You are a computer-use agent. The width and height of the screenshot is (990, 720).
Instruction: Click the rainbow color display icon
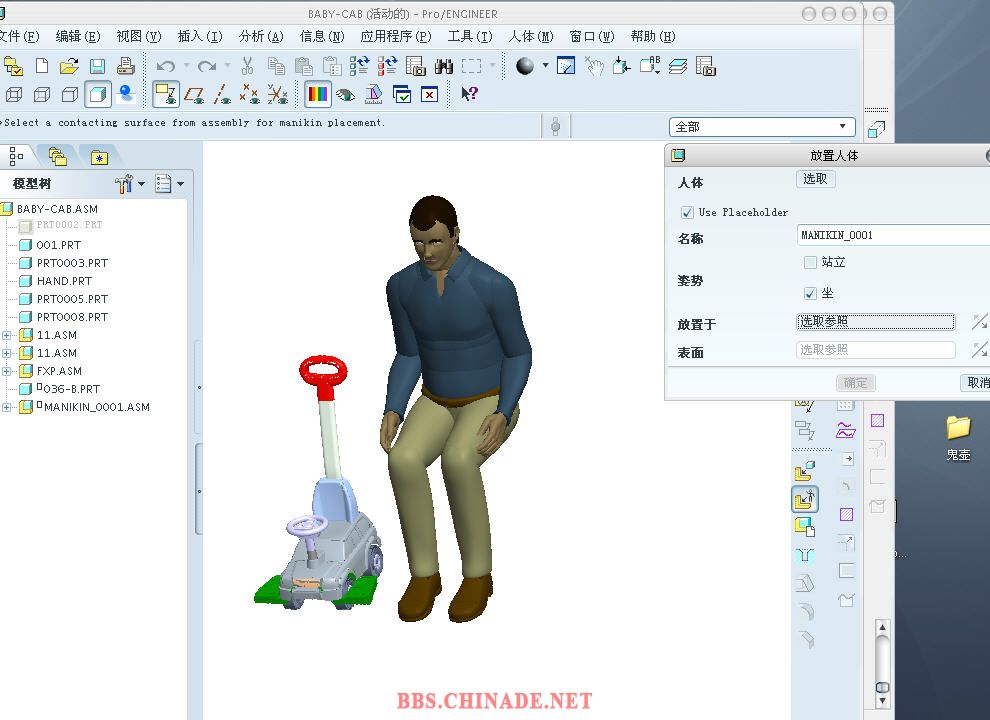(x=318, y=95)
